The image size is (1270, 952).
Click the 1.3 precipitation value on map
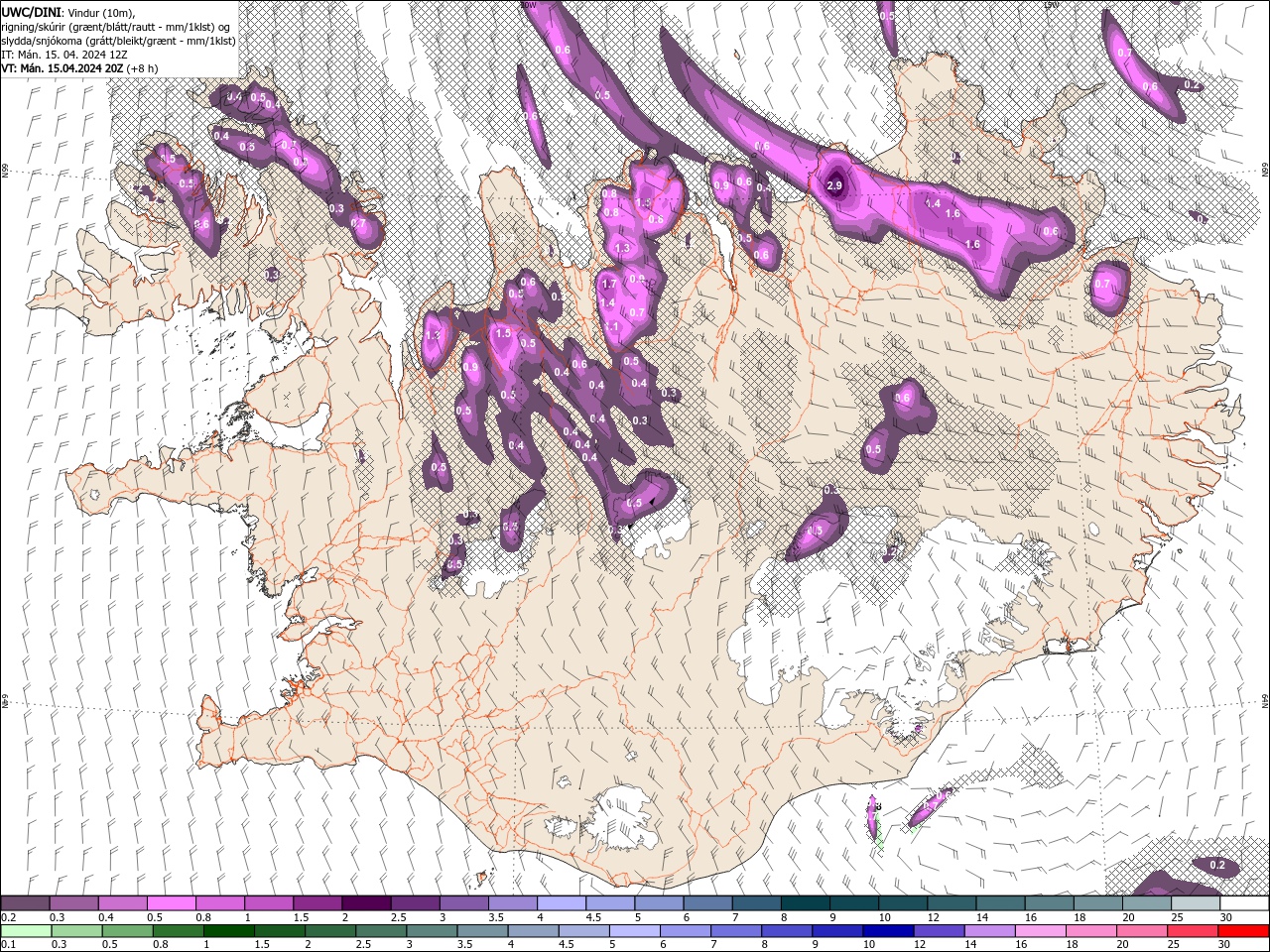coord(623,248)
